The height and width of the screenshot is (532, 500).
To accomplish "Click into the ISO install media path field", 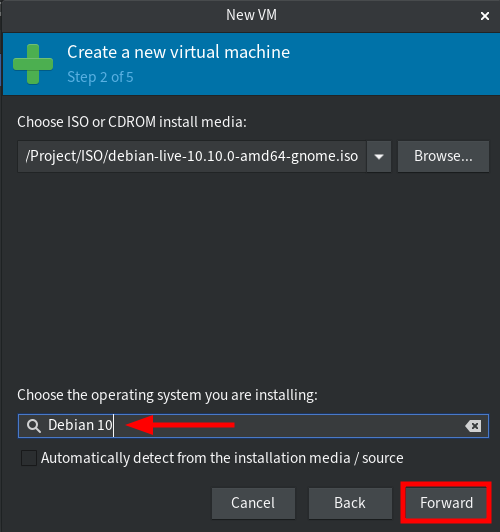I will 192,156.
